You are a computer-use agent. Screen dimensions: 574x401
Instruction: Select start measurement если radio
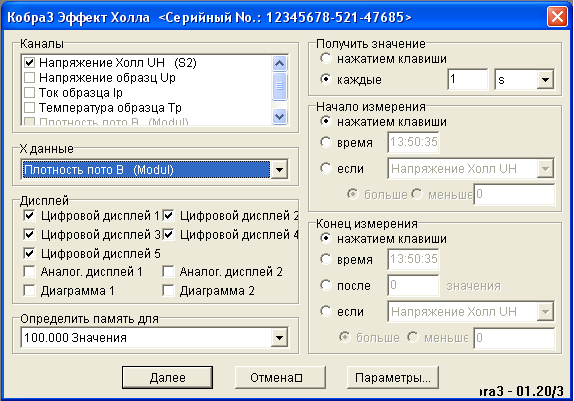326,168
